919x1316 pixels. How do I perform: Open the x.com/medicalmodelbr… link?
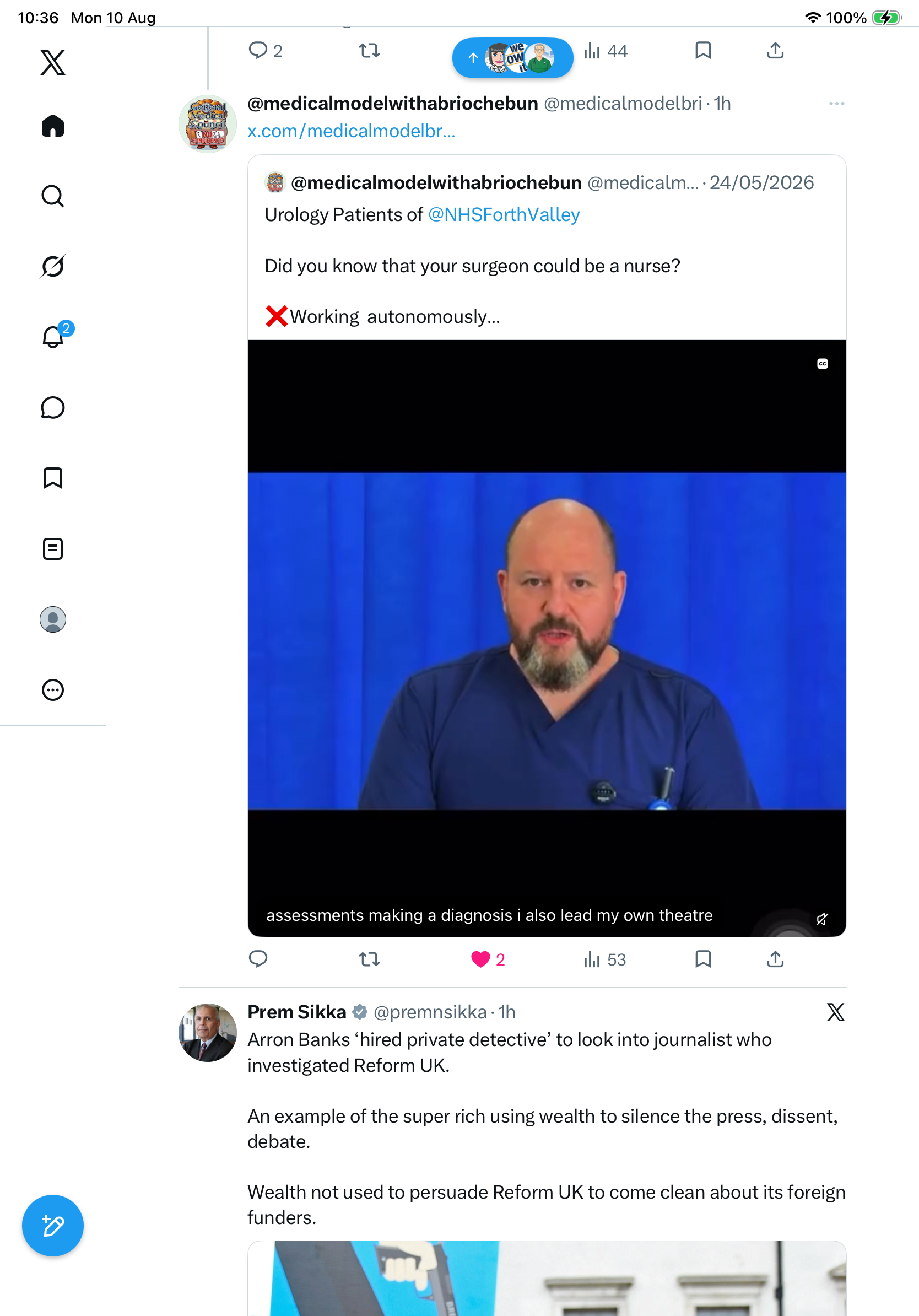[351, 131]
